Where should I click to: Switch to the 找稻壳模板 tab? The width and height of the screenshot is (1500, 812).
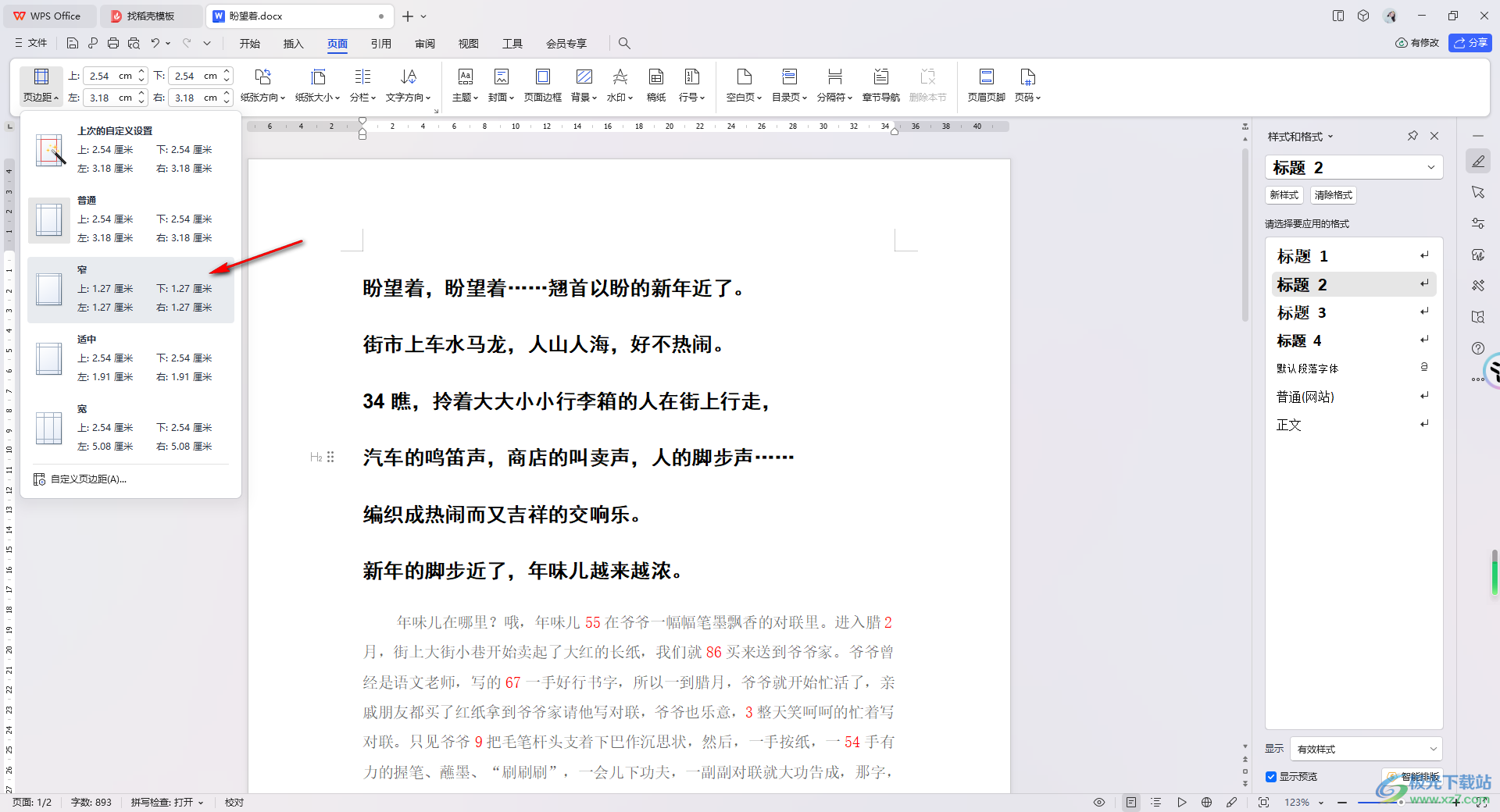point(152,16)
